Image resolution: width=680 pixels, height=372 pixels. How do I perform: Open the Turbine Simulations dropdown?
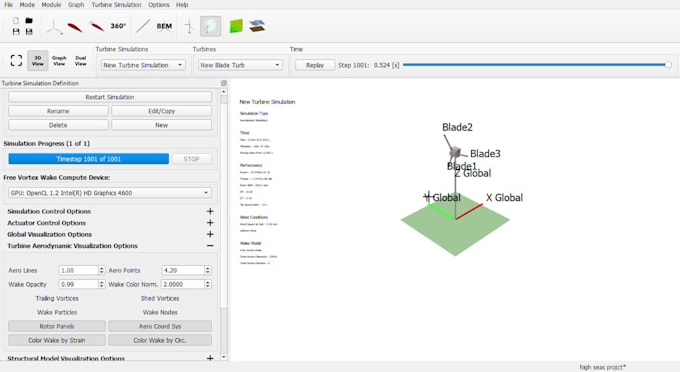tap(143, 65)
